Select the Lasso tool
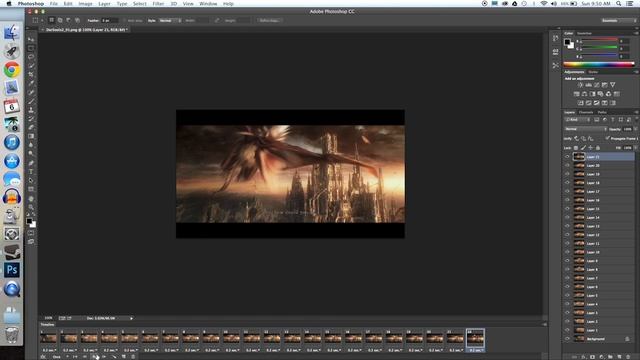This screenshot has height=360, width=640. [31, 57]
